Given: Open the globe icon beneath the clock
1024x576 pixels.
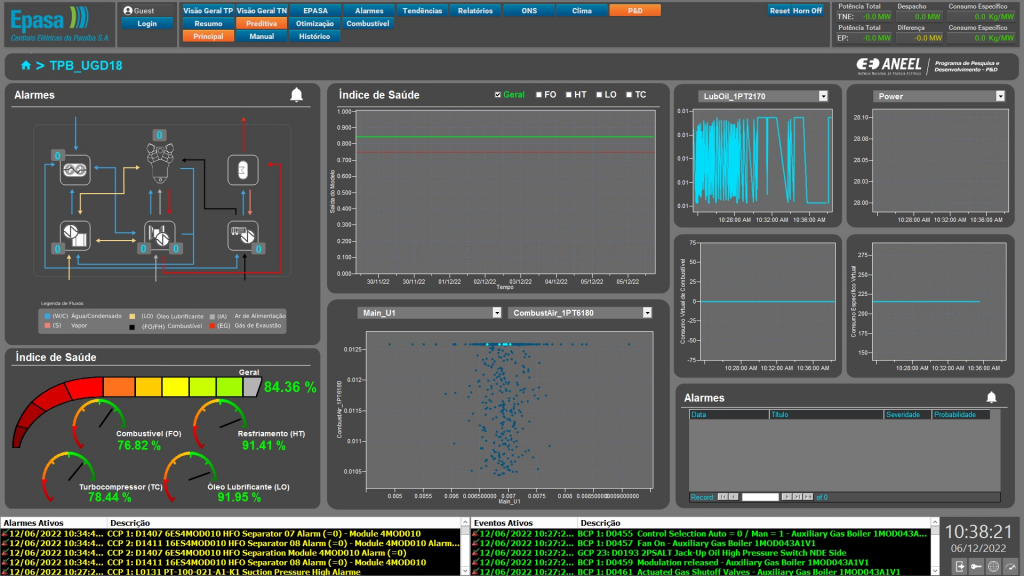Looking at the screenshot, I should pyautogui.click(x=995, y=567).
